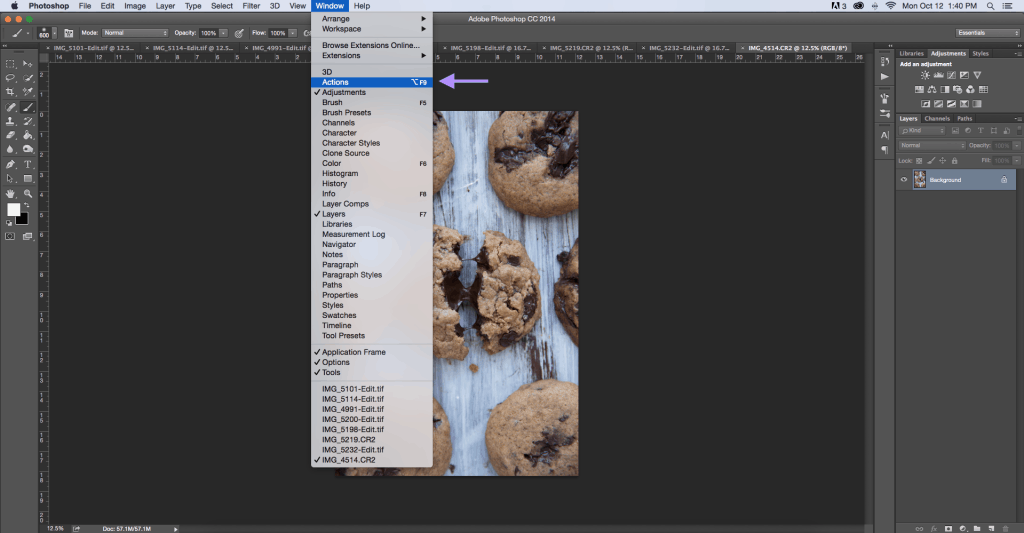Click the Background layer thumbnail
The height and width of the screenshot is (533, 1024).
click(919, 180)
